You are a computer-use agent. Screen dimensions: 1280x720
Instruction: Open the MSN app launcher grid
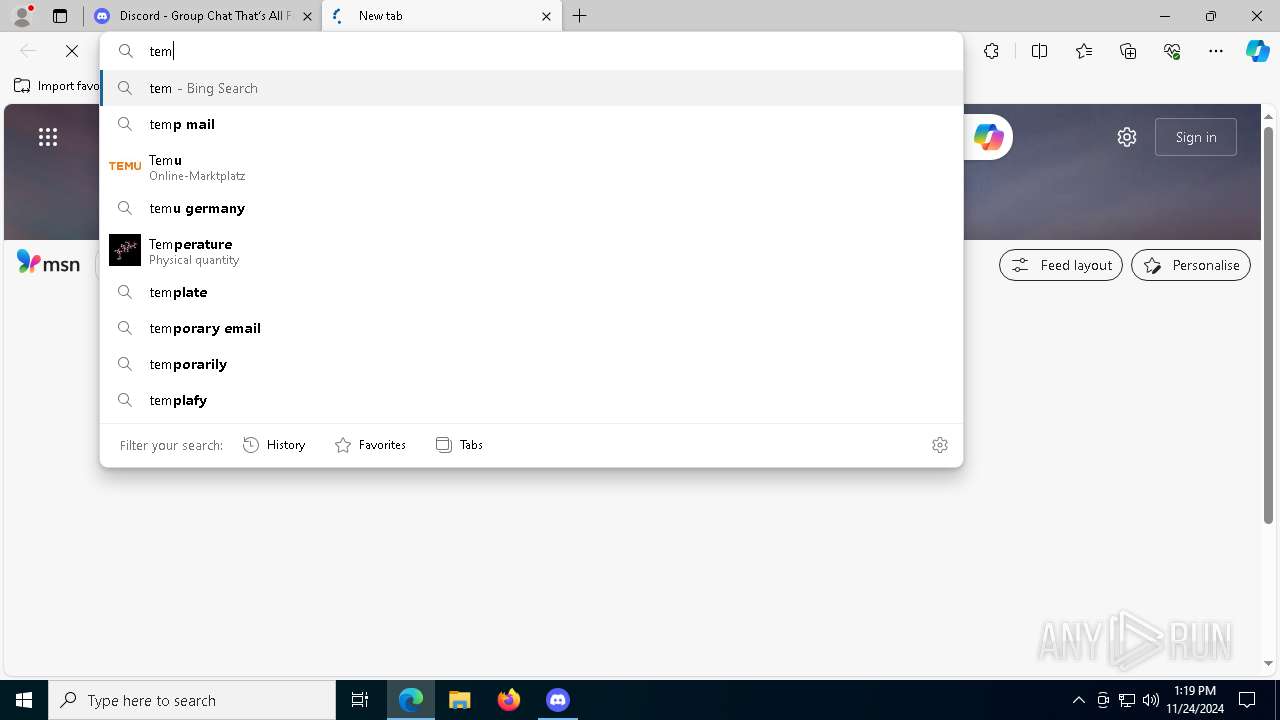click(x=48, y=137)
